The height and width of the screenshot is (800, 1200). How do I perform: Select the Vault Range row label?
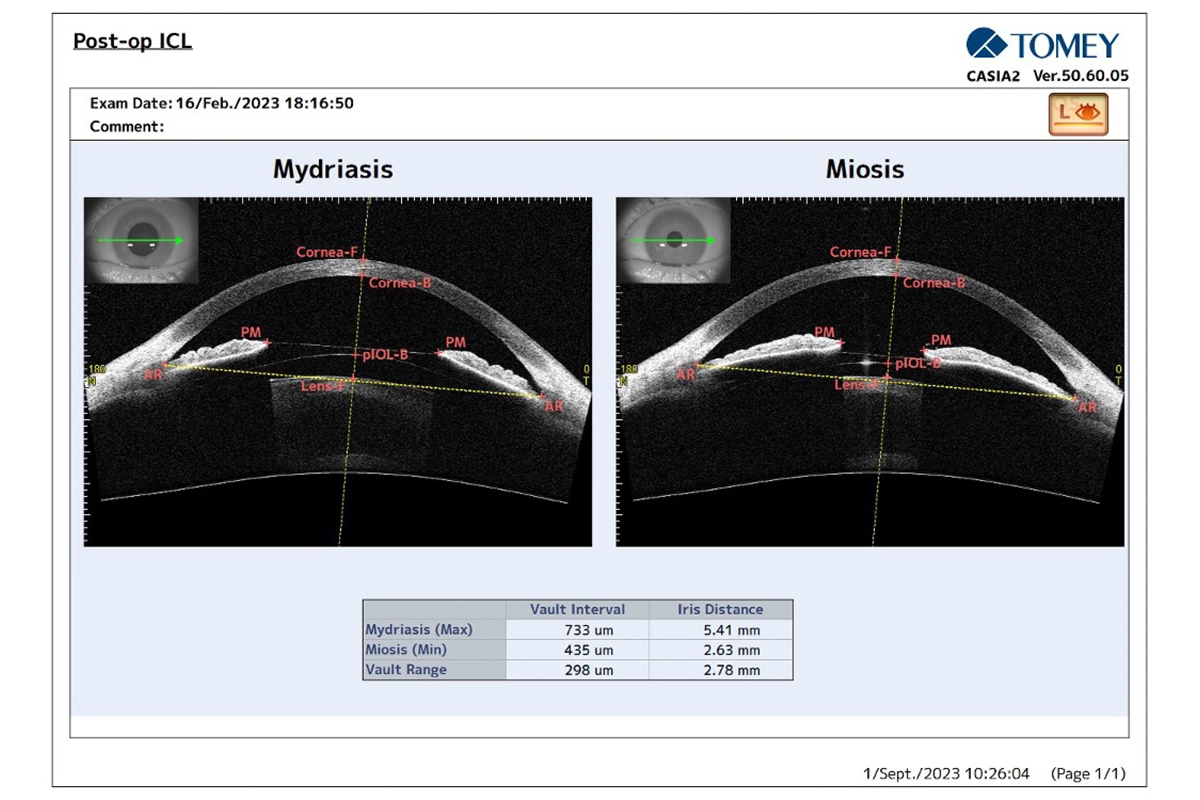(x=406, y=670)
